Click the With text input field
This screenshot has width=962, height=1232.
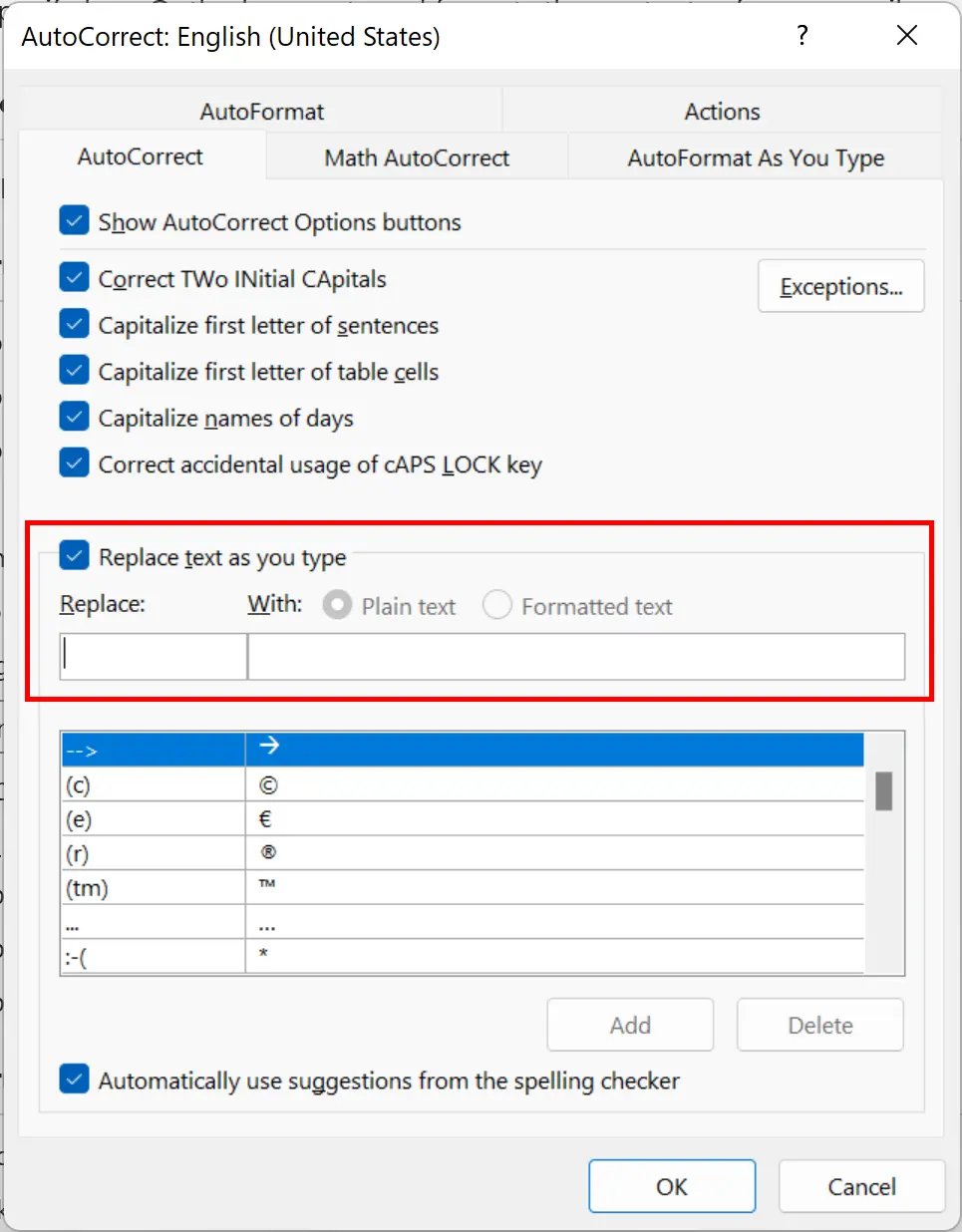576,657
